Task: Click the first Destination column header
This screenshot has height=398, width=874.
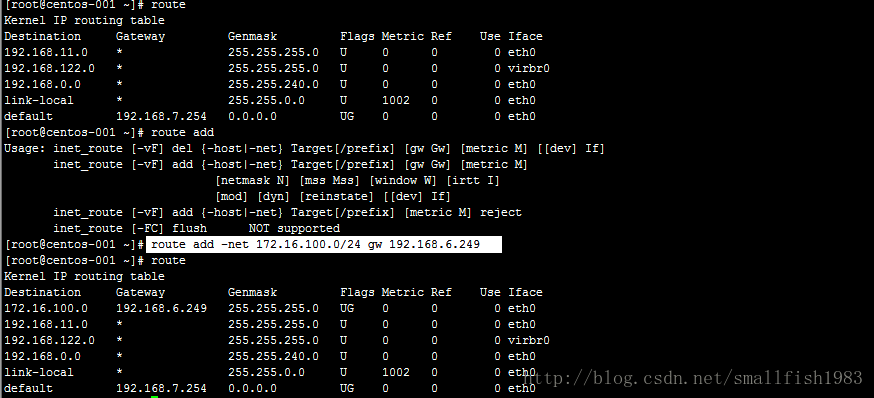Action: pyautogui.click(x=42, y=36)
